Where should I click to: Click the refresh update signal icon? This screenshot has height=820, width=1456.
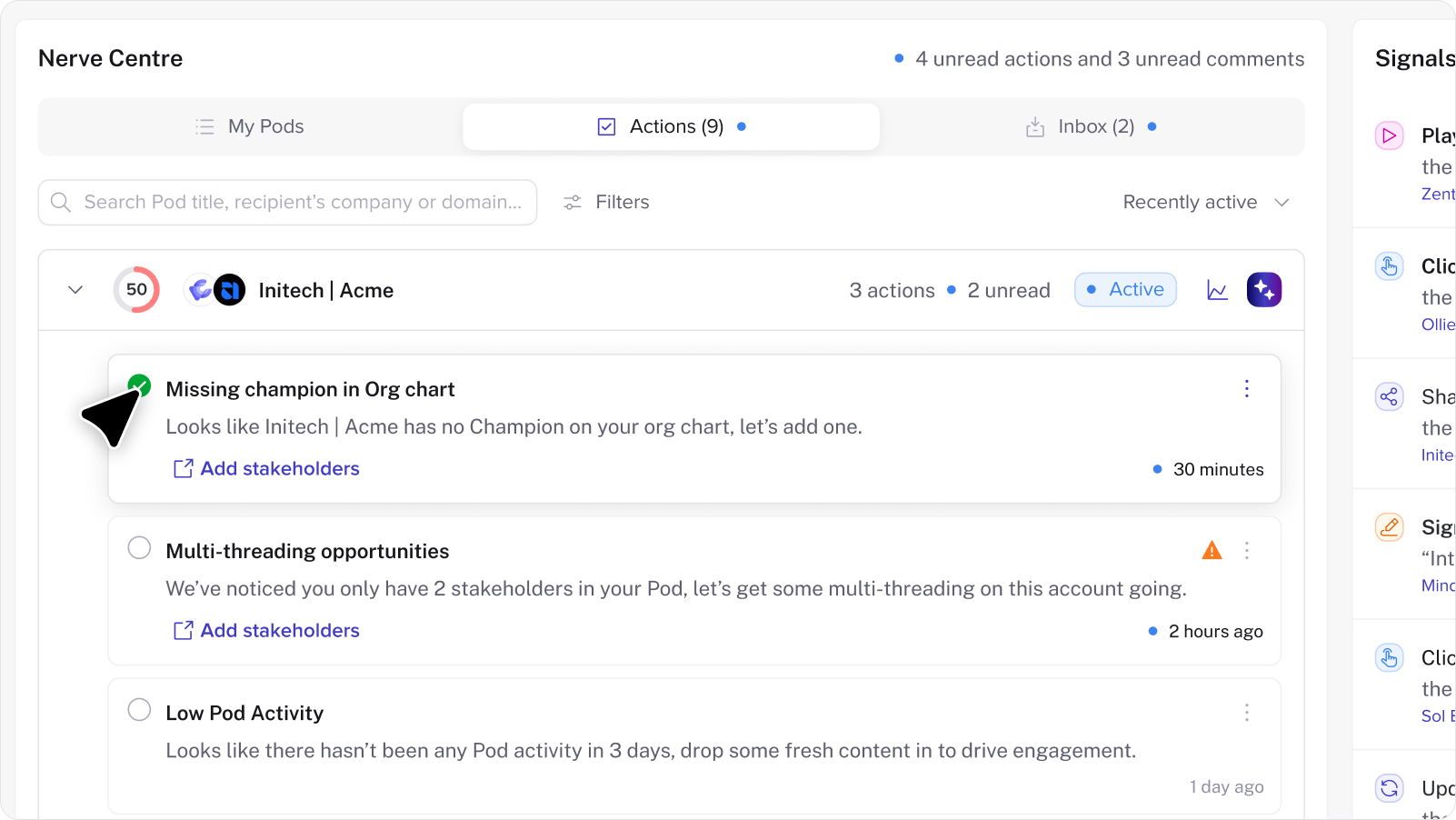[1389, 787]
